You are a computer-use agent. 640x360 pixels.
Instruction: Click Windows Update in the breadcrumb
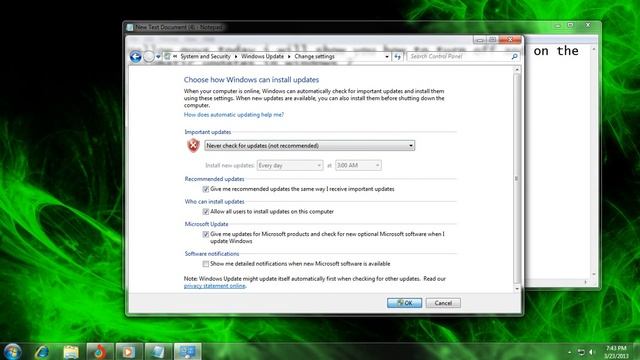point(262,56)
